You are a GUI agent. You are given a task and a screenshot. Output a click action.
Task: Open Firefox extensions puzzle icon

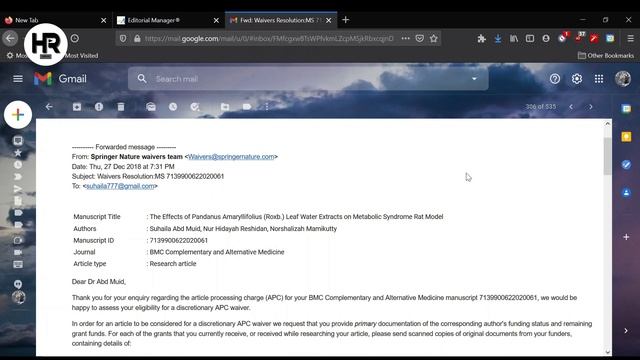[x=482, y=38]
